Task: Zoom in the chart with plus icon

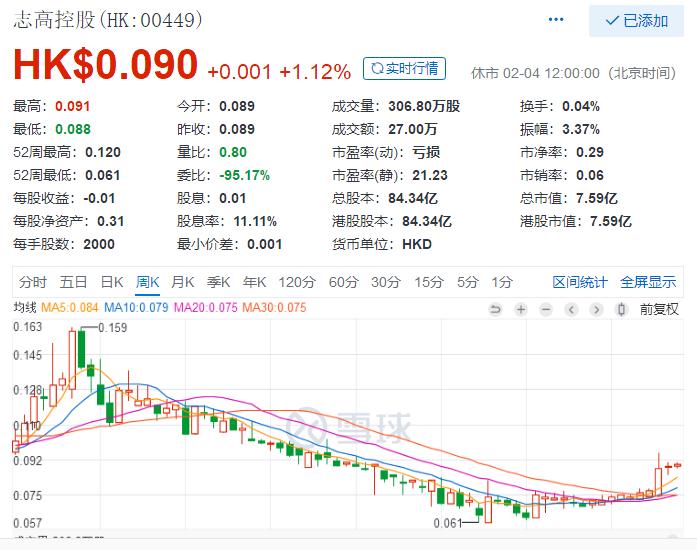Action: [521, 309]
